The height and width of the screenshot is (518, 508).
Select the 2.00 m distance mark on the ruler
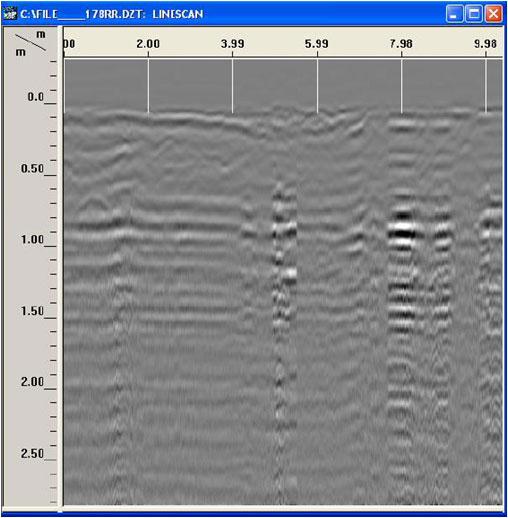click(148, 44)
